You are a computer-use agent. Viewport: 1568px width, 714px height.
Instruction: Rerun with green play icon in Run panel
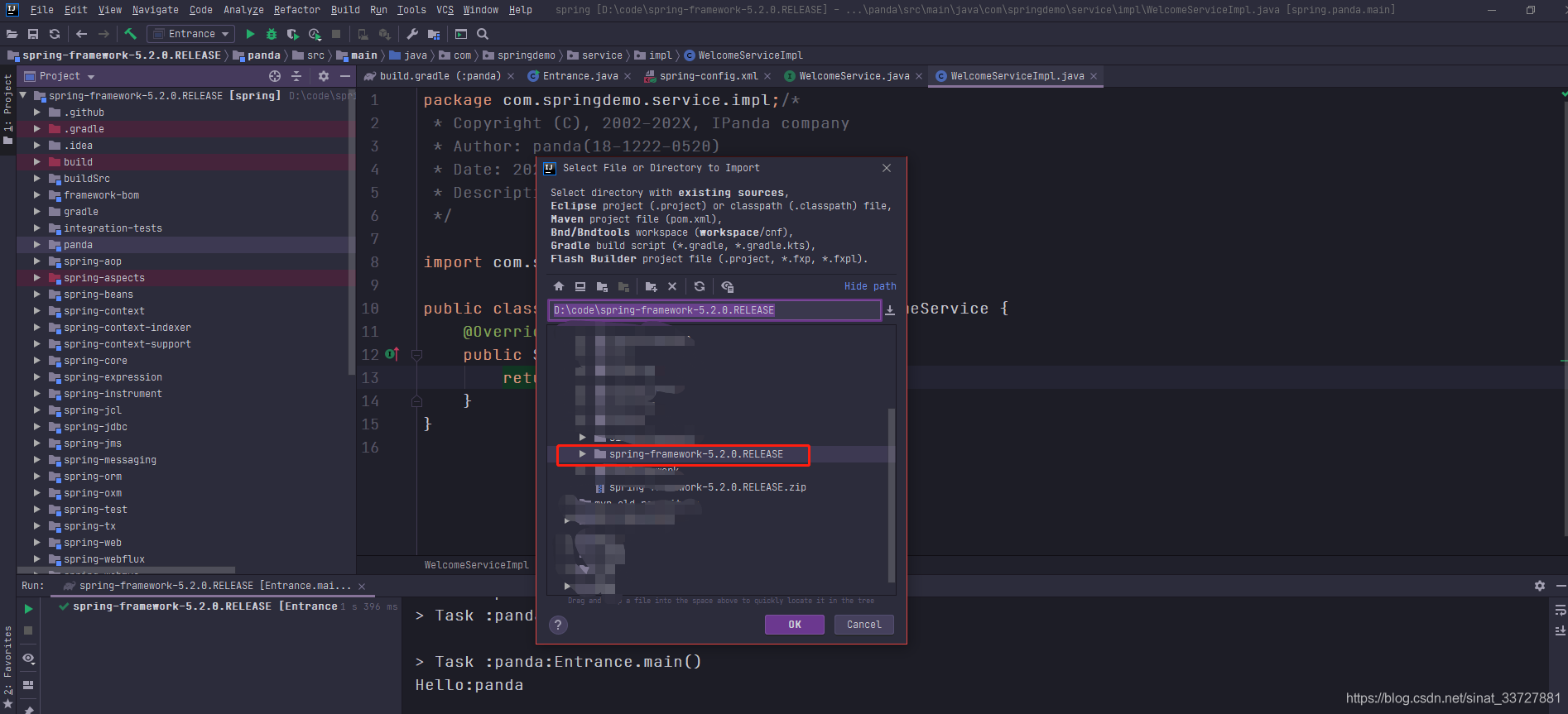(28, 609)
